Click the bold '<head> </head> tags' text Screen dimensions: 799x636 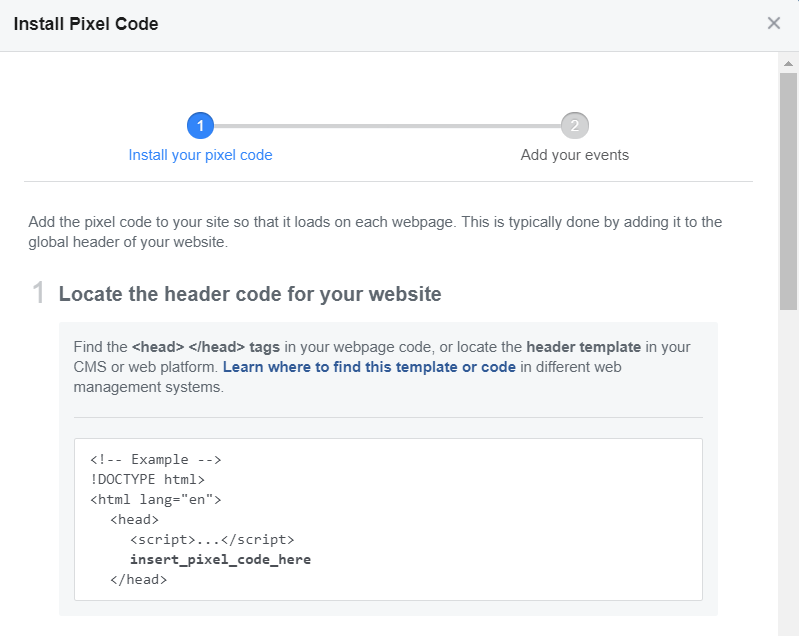coord(206,347)
